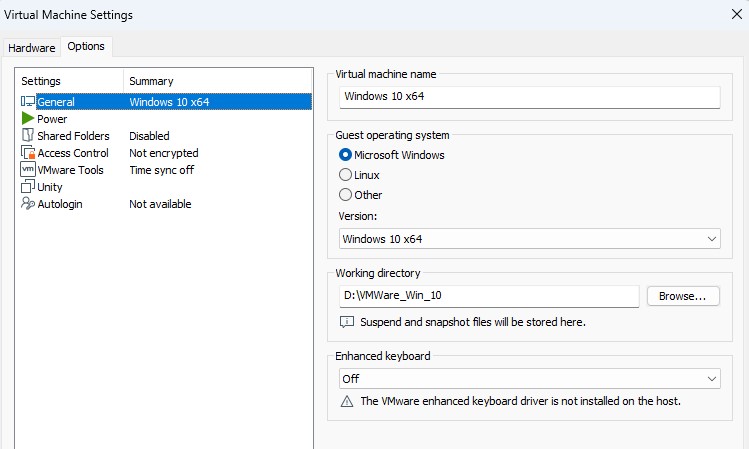Viewport: 749px width, 449px height.
Task: Click the Unity window icon
Action: pos(27,187)
